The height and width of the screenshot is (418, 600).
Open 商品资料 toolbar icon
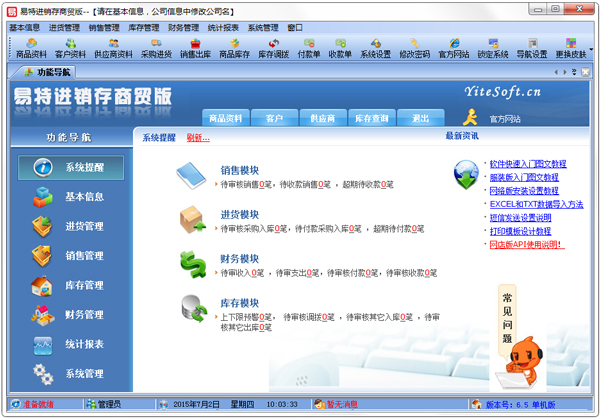point(31,49)
